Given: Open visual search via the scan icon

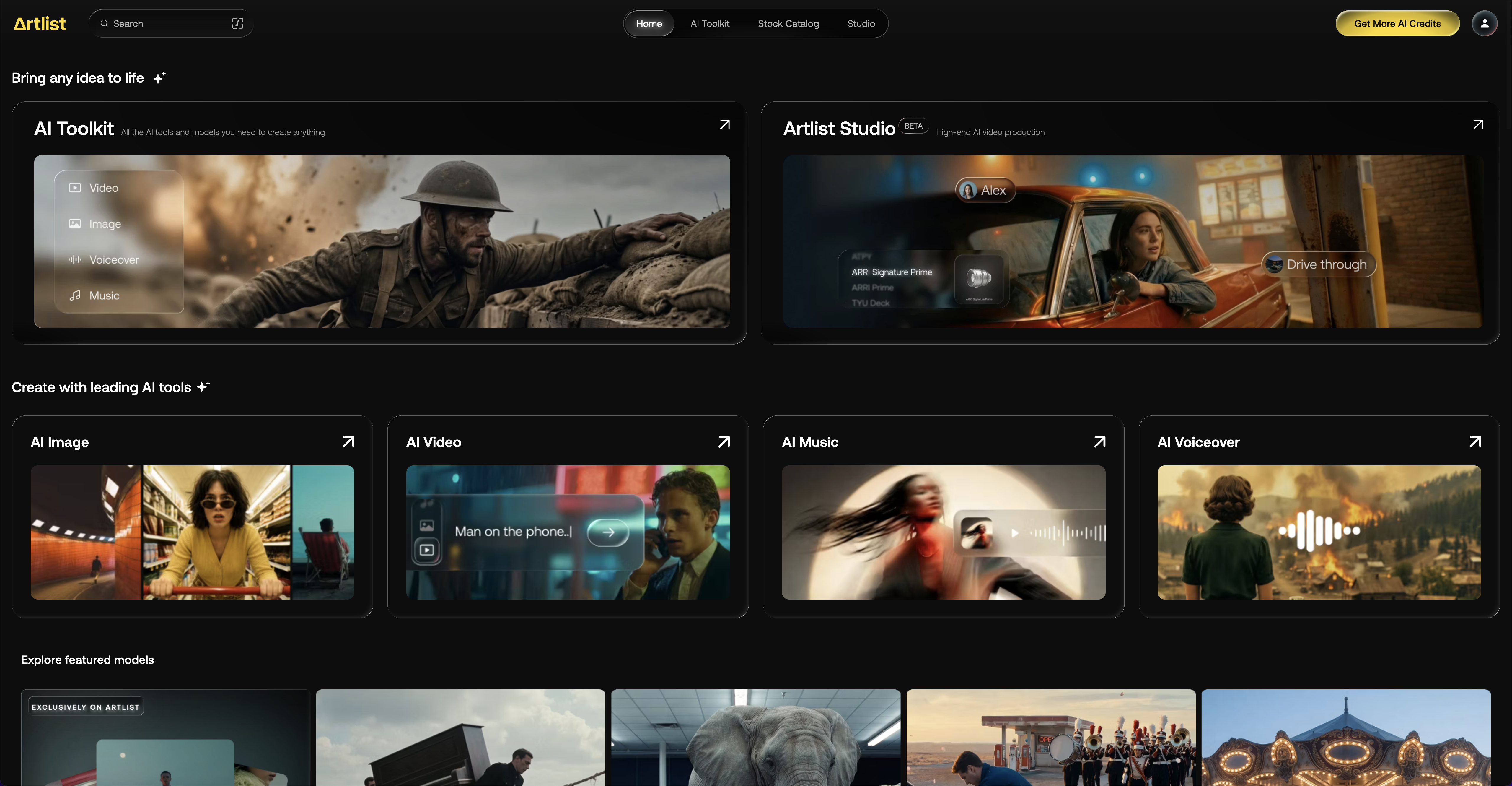Looking at the screenshot, I should click(x=238, y=24).
